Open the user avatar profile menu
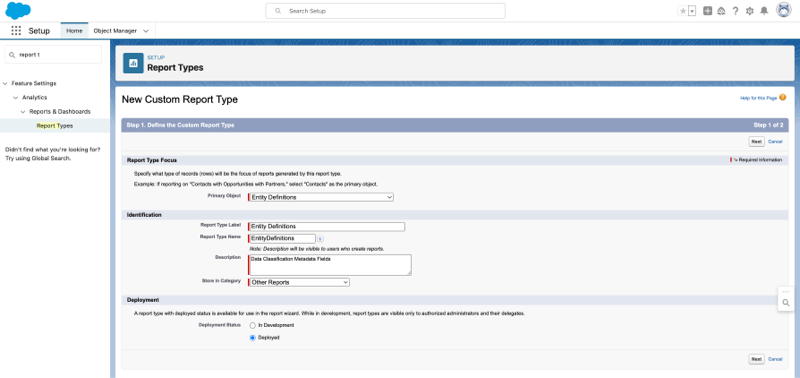Screen dimensions: 800x378 coord(784,10)
